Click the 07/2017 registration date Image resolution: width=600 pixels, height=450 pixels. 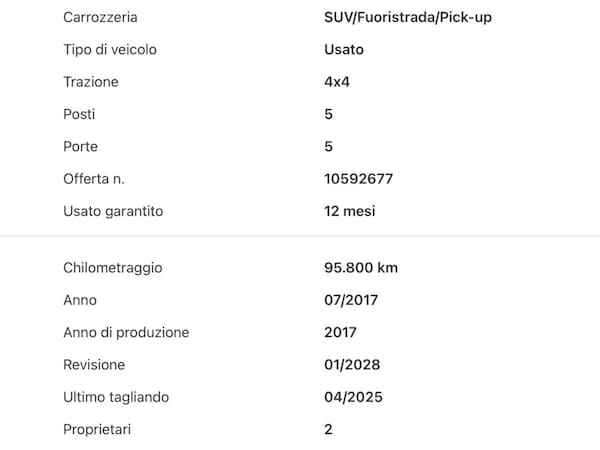(352, 300)
